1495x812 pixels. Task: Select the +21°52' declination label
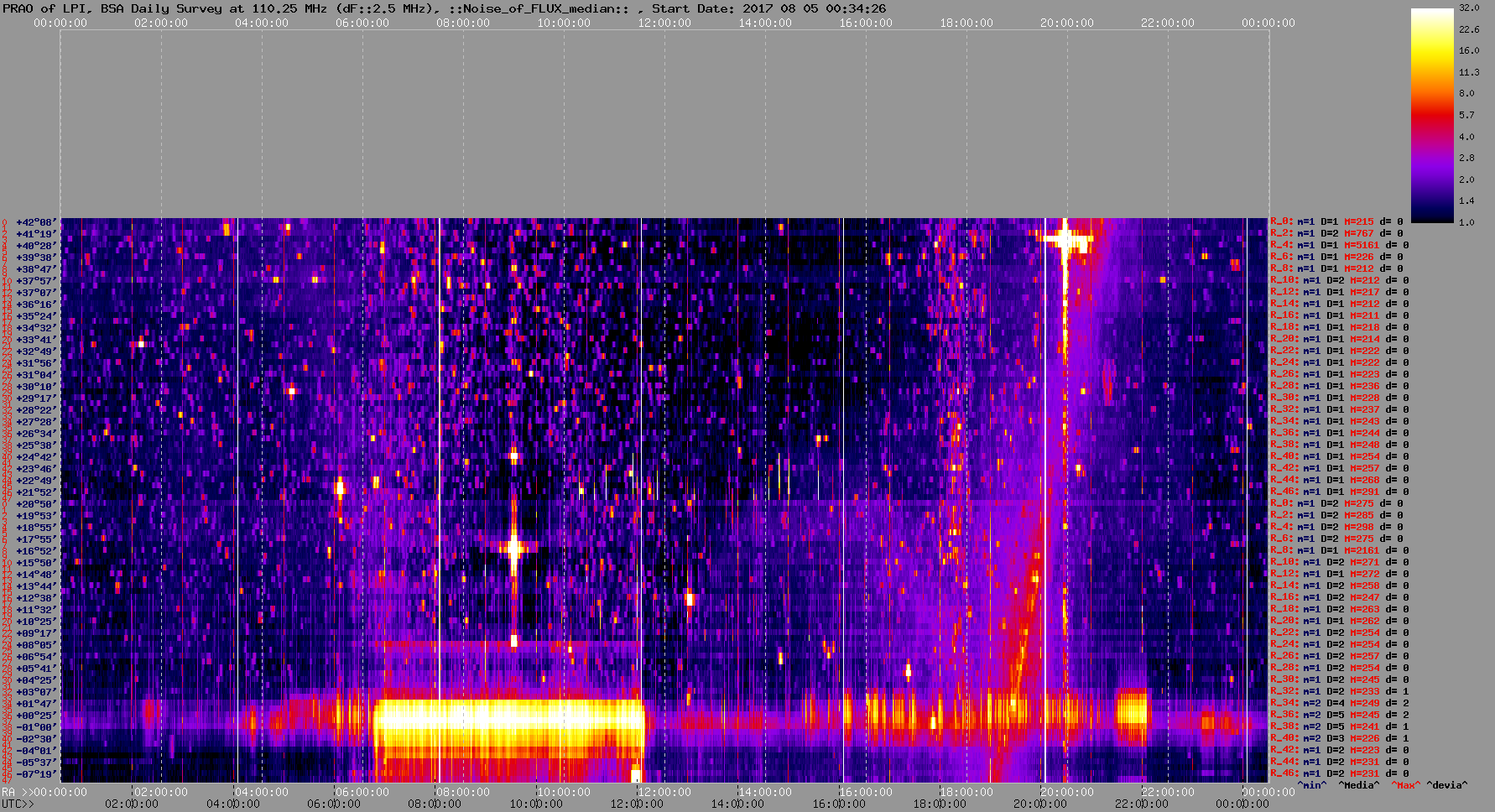pos(37,492)
